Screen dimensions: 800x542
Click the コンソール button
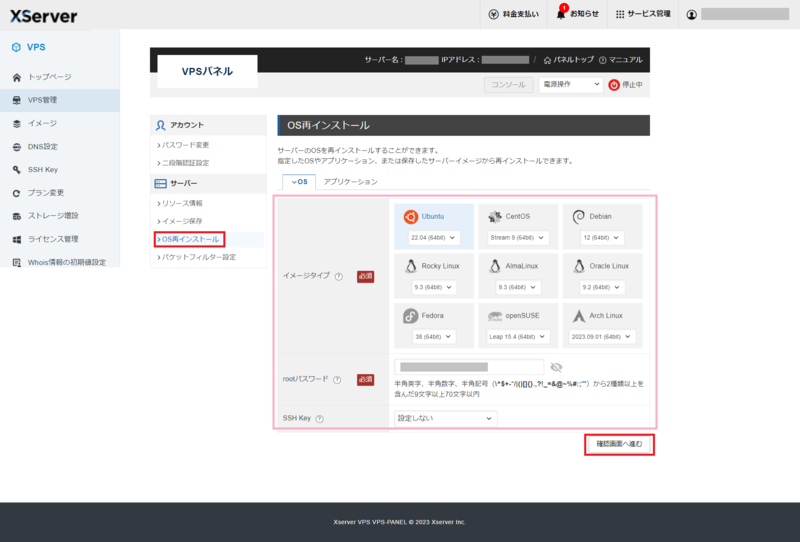(x=508, y=85)
